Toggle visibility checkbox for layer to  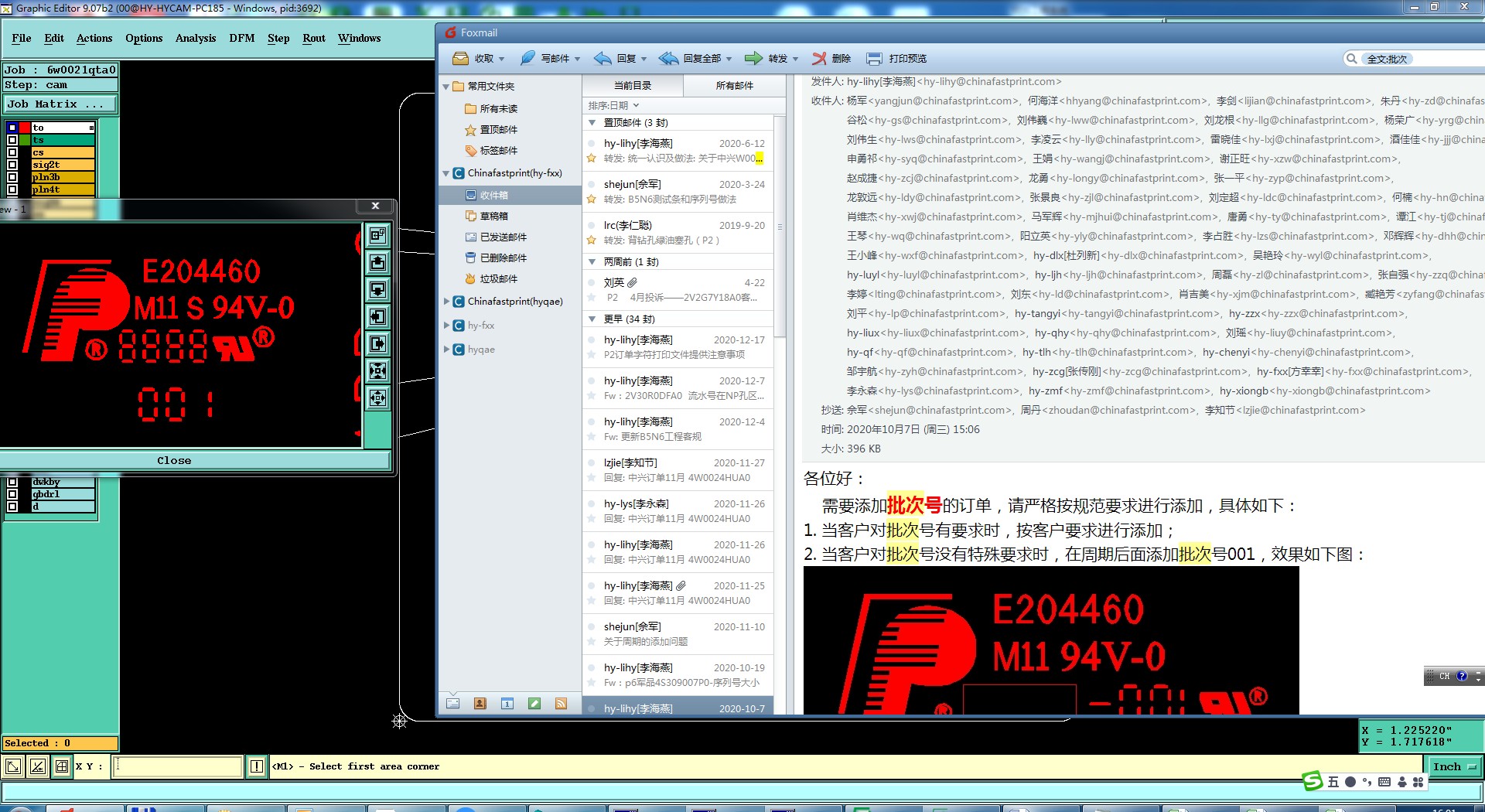coord(12,128)
